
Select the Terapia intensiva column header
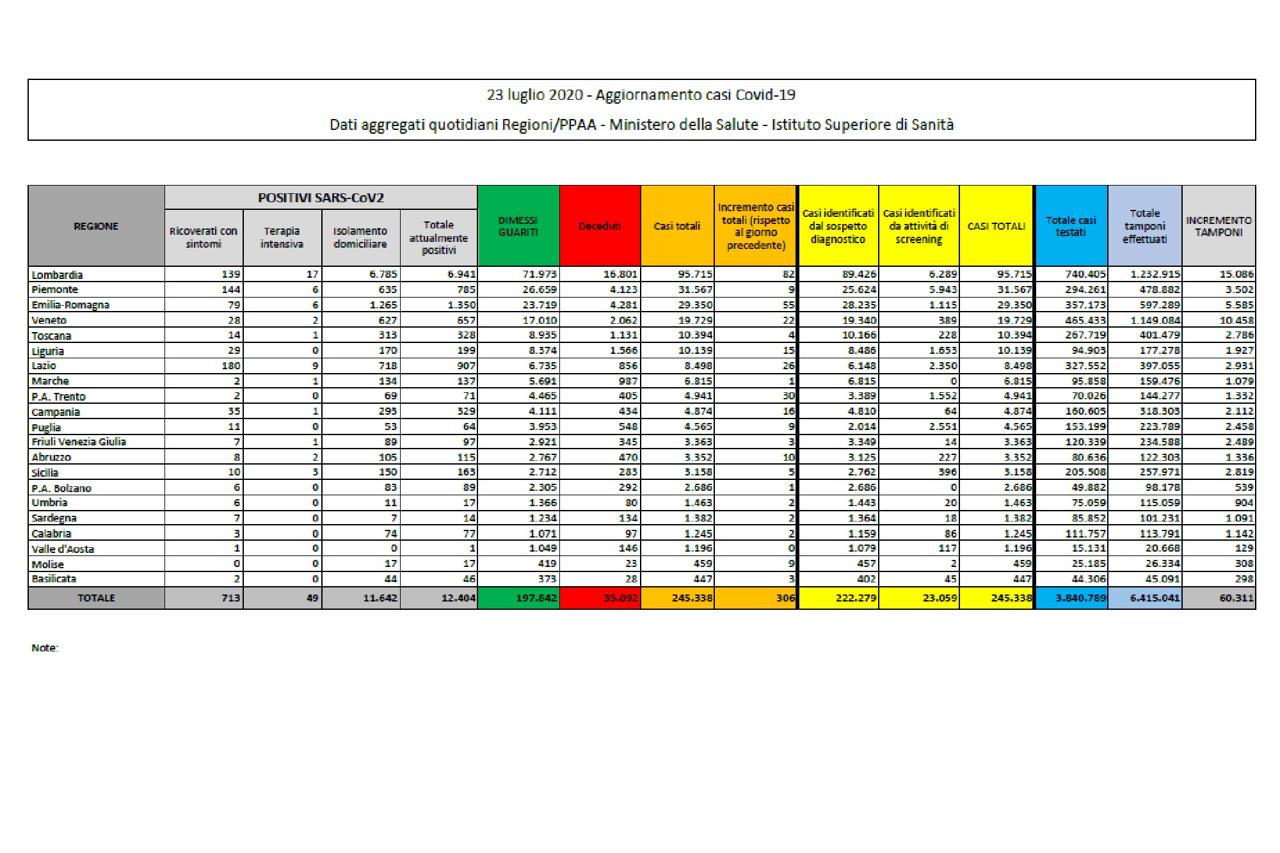(x=281, y=238)
